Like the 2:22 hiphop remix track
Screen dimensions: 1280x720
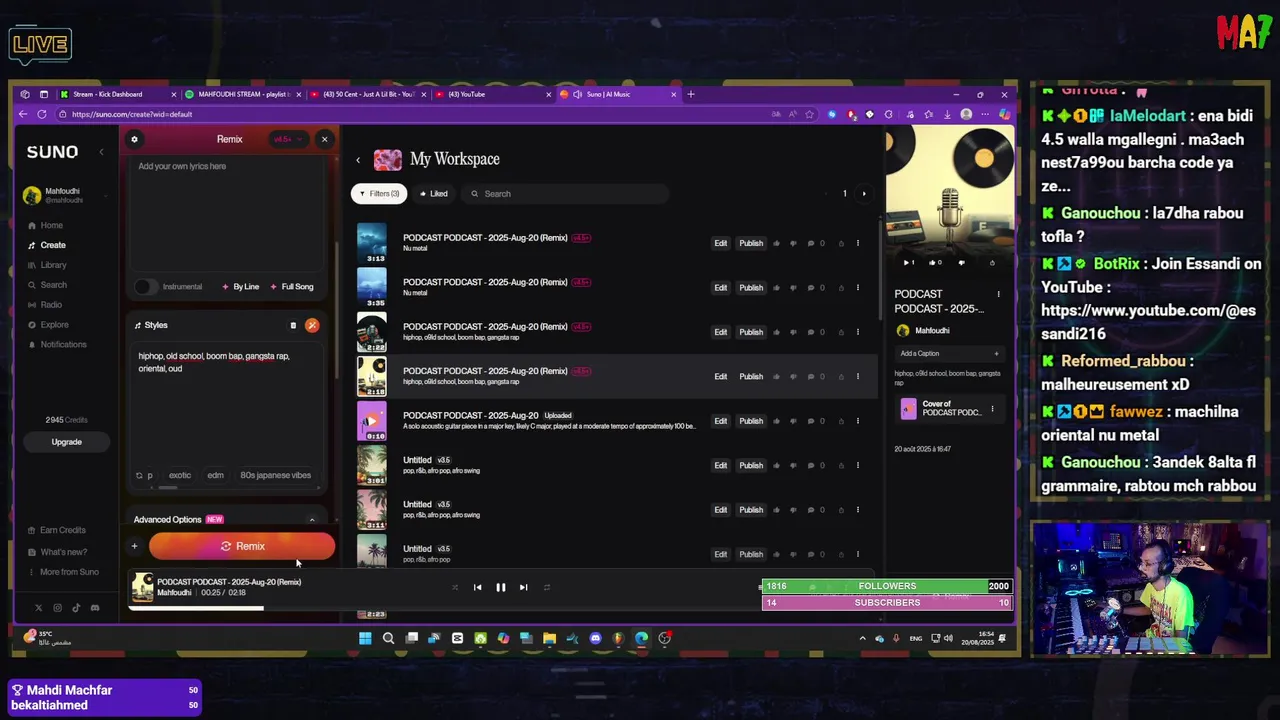777,332
